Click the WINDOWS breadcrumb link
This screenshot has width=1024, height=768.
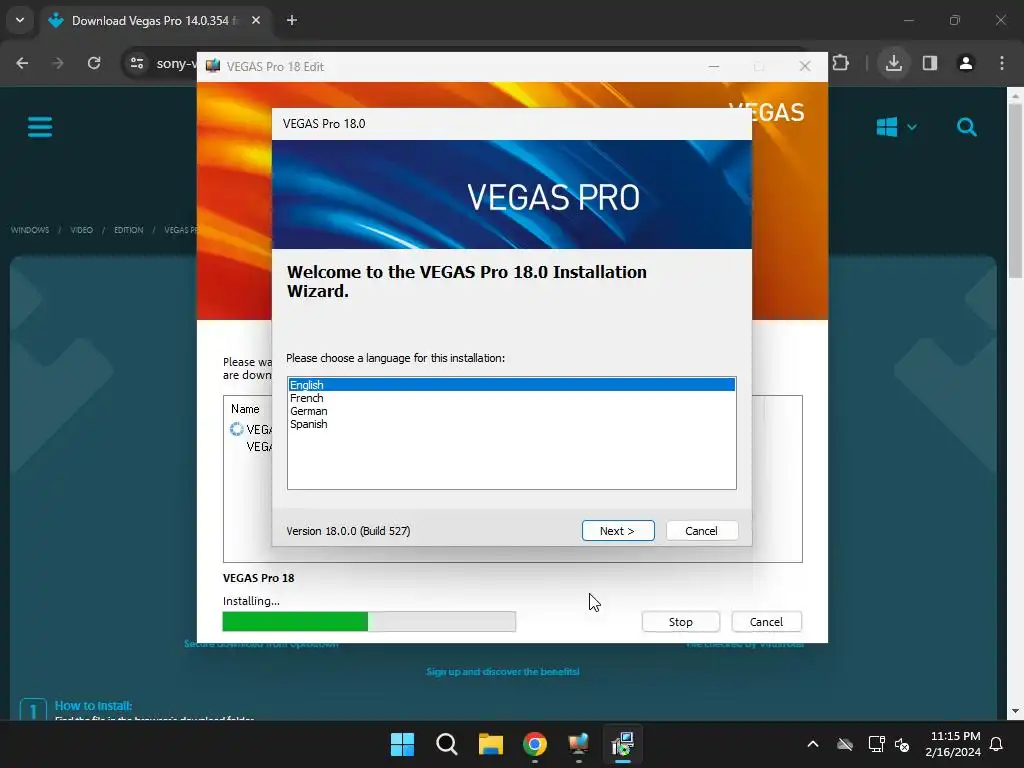30,230
